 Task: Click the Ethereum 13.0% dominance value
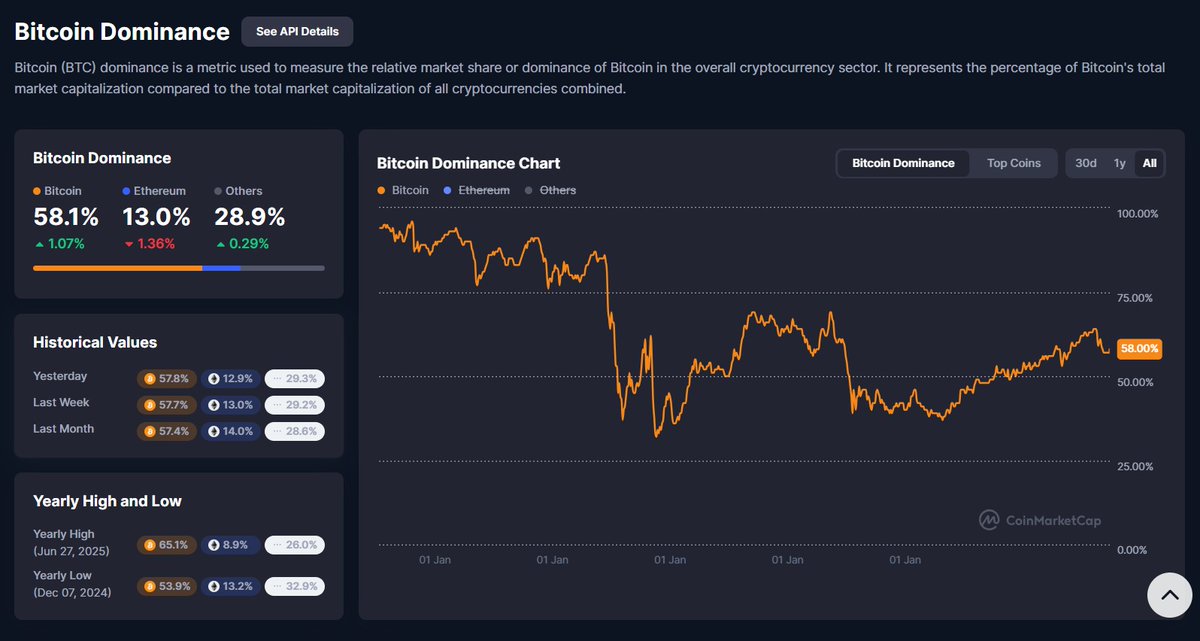pos(156,217)
